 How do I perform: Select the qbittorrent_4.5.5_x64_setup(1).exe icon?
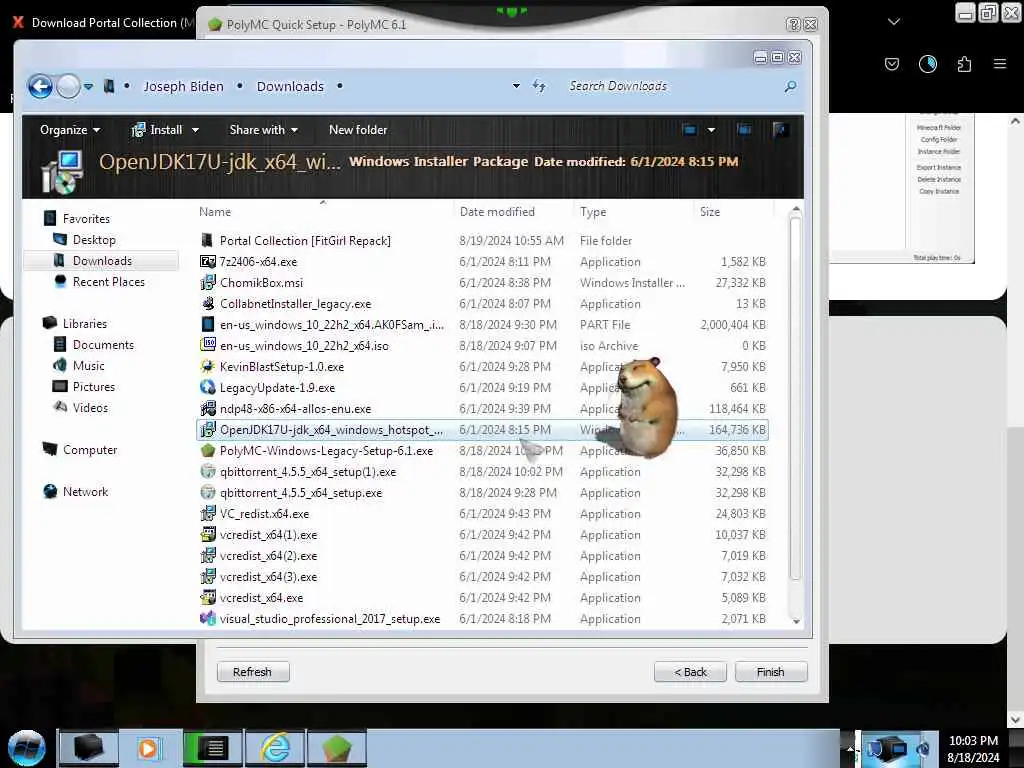pos(207,472)
